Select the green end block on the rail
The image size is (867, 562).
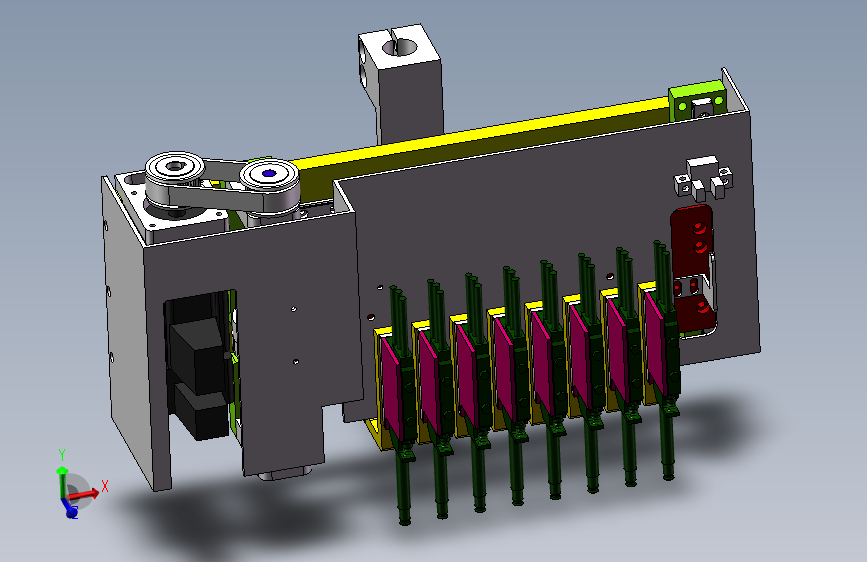pyautogui.click(x=697, y=101)
